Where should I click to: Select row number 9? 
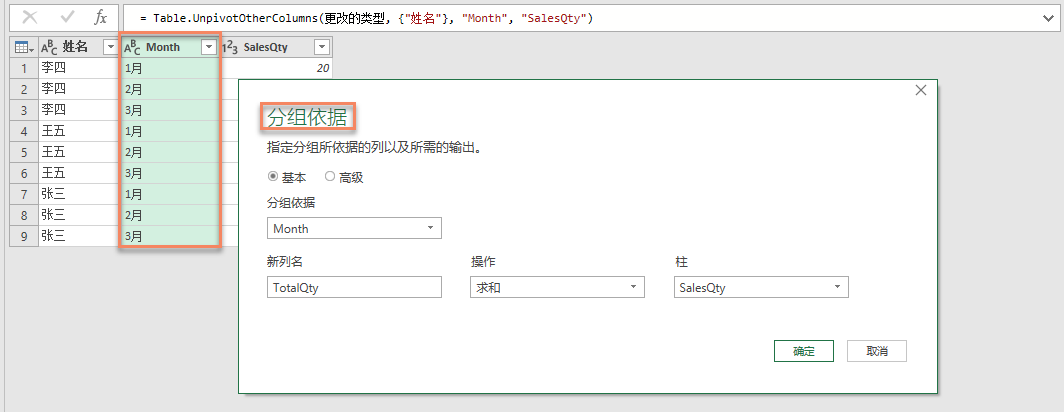[x=24, y=236]
